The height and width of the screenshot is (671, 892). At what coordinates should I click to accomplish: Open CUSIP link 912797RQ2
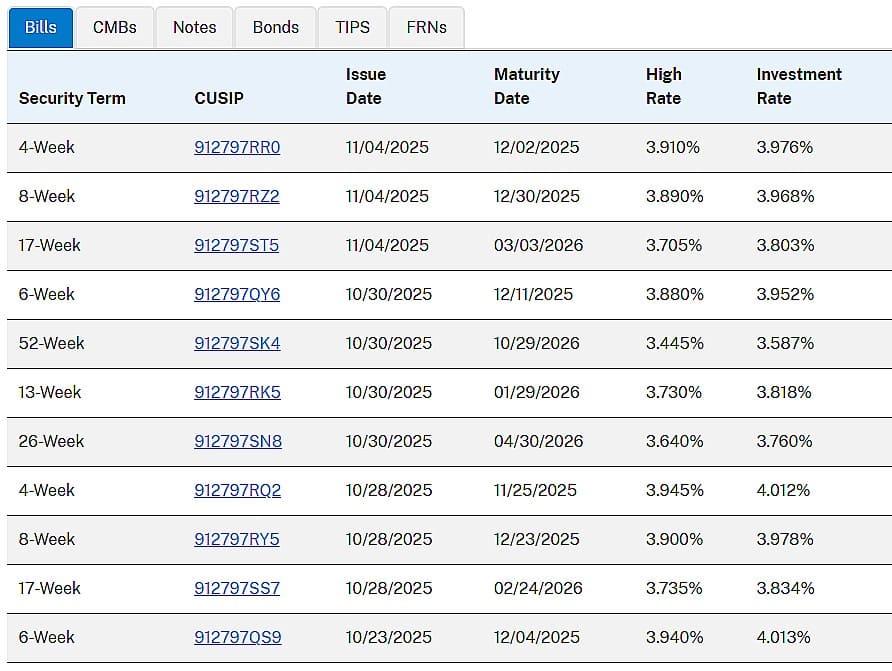point(237,490)
